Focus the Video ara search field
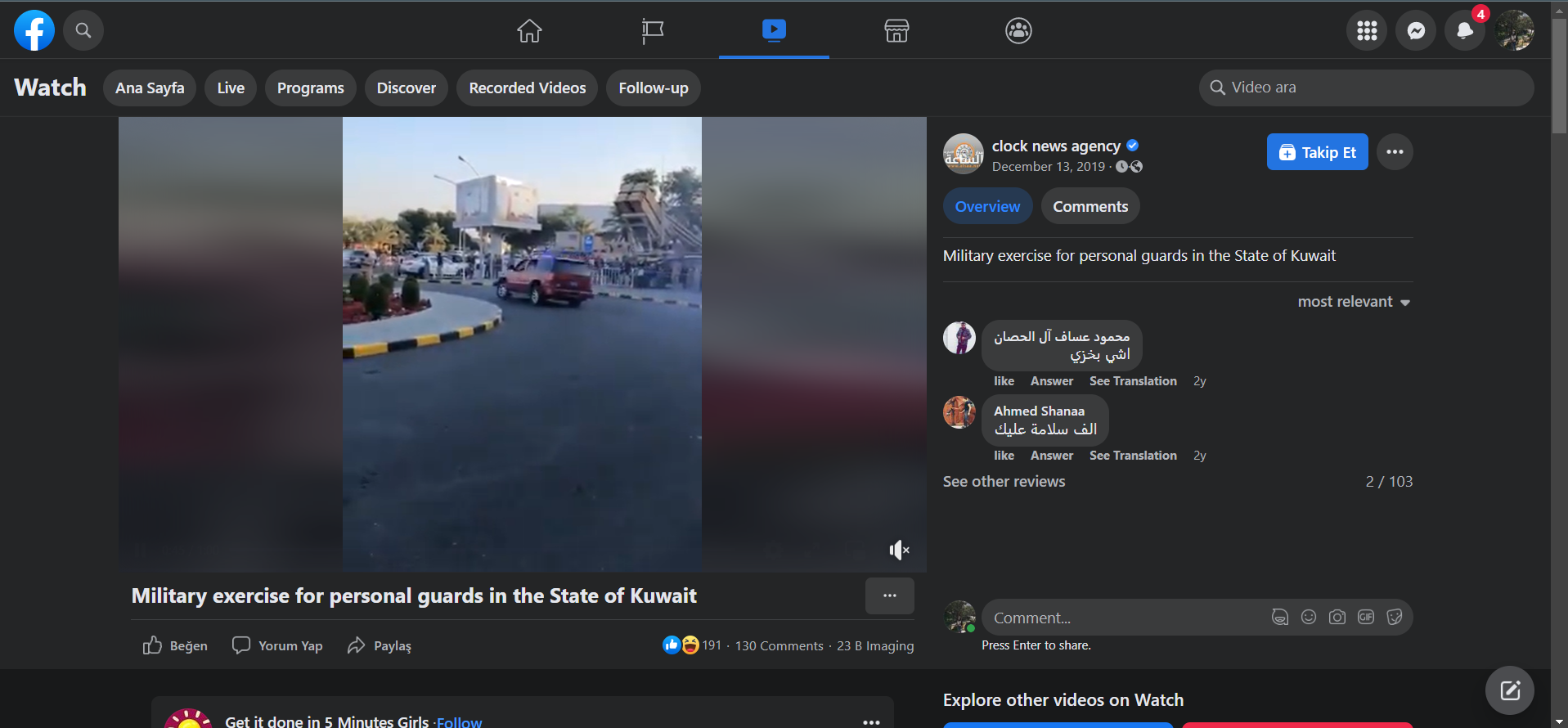 coord(1374,88)
